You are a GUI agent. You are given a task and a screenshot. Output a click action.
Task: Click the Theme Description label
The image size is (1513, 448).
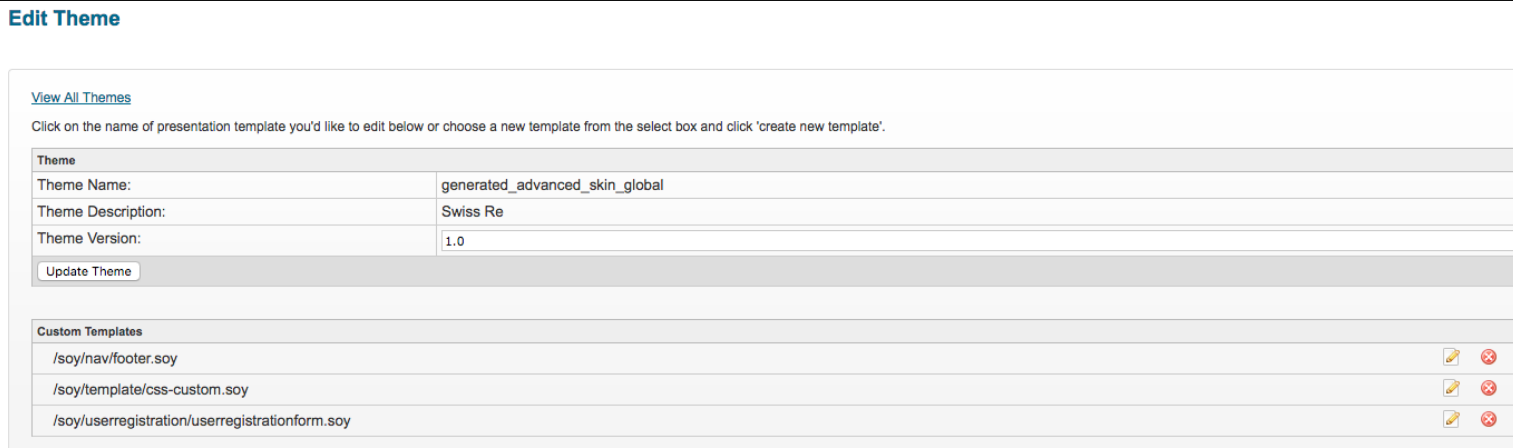click(101, 212)
